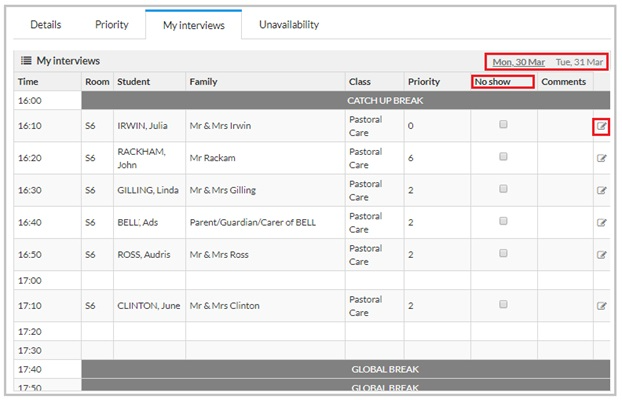This screenshot has width=622, height=400.
Task: Mark ROSS, Audris as no show
Action: pyautogui.click(x=503, y=253)
